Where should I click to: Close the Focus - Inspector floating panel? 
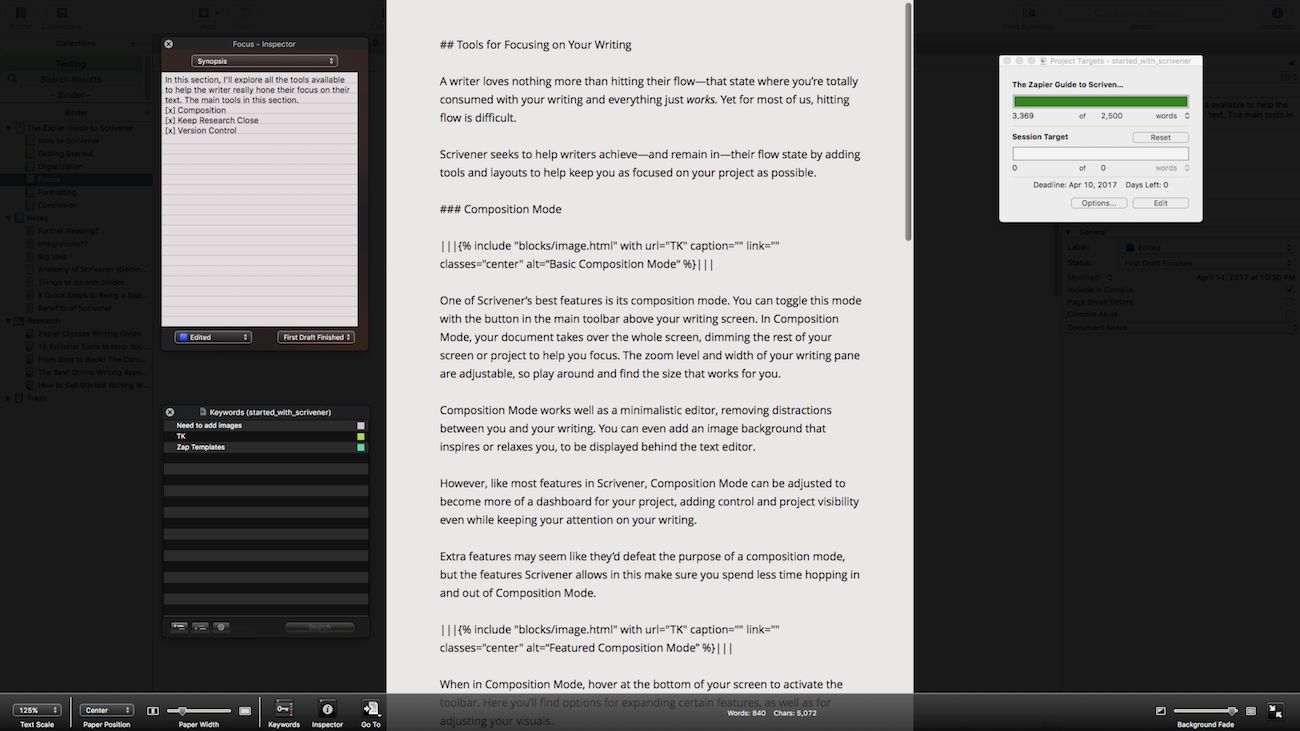pyautogui.click(x=168, y=44)
